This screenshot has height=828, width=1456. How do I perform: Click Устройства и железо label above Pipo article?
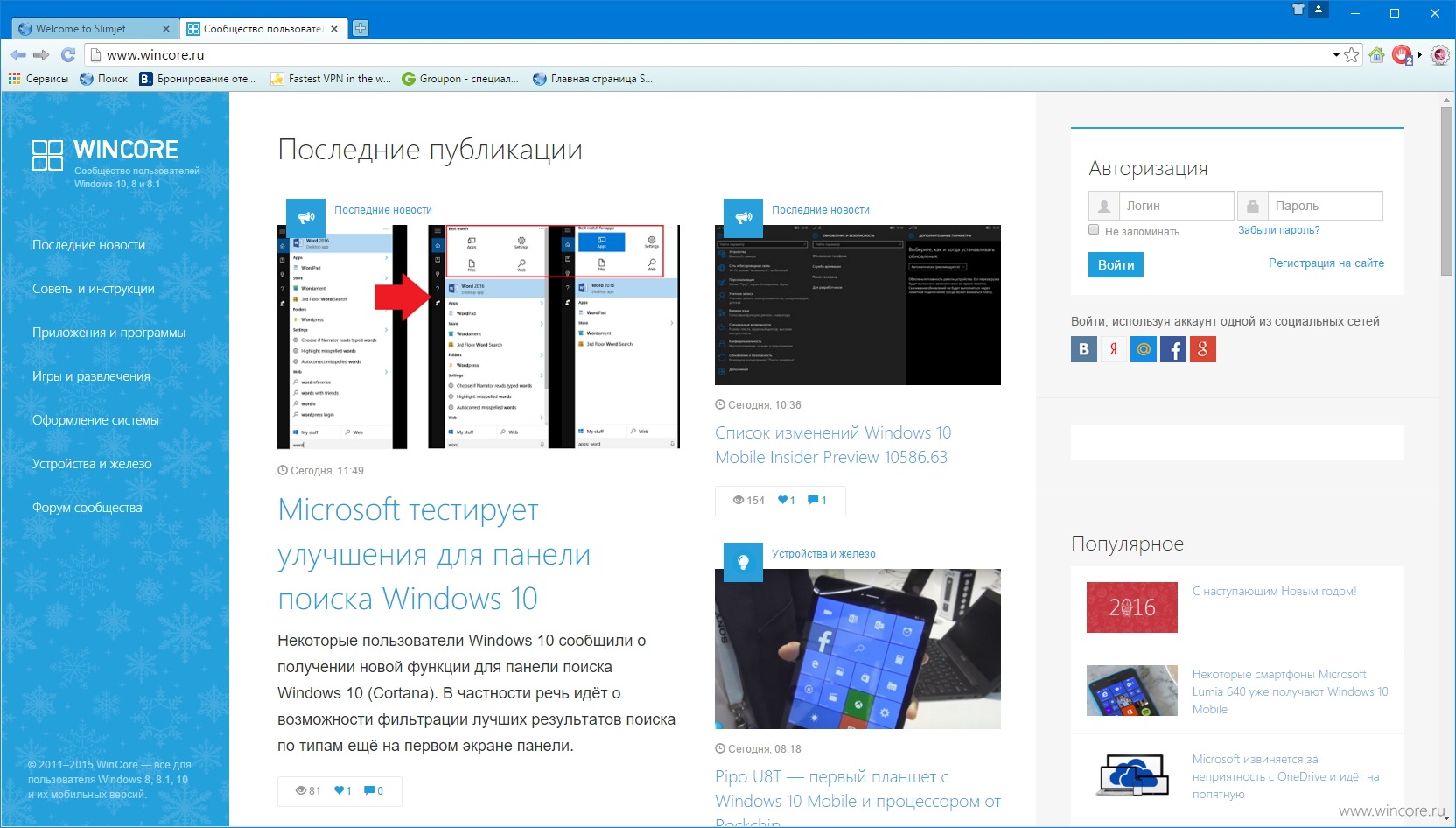[823, 554]
